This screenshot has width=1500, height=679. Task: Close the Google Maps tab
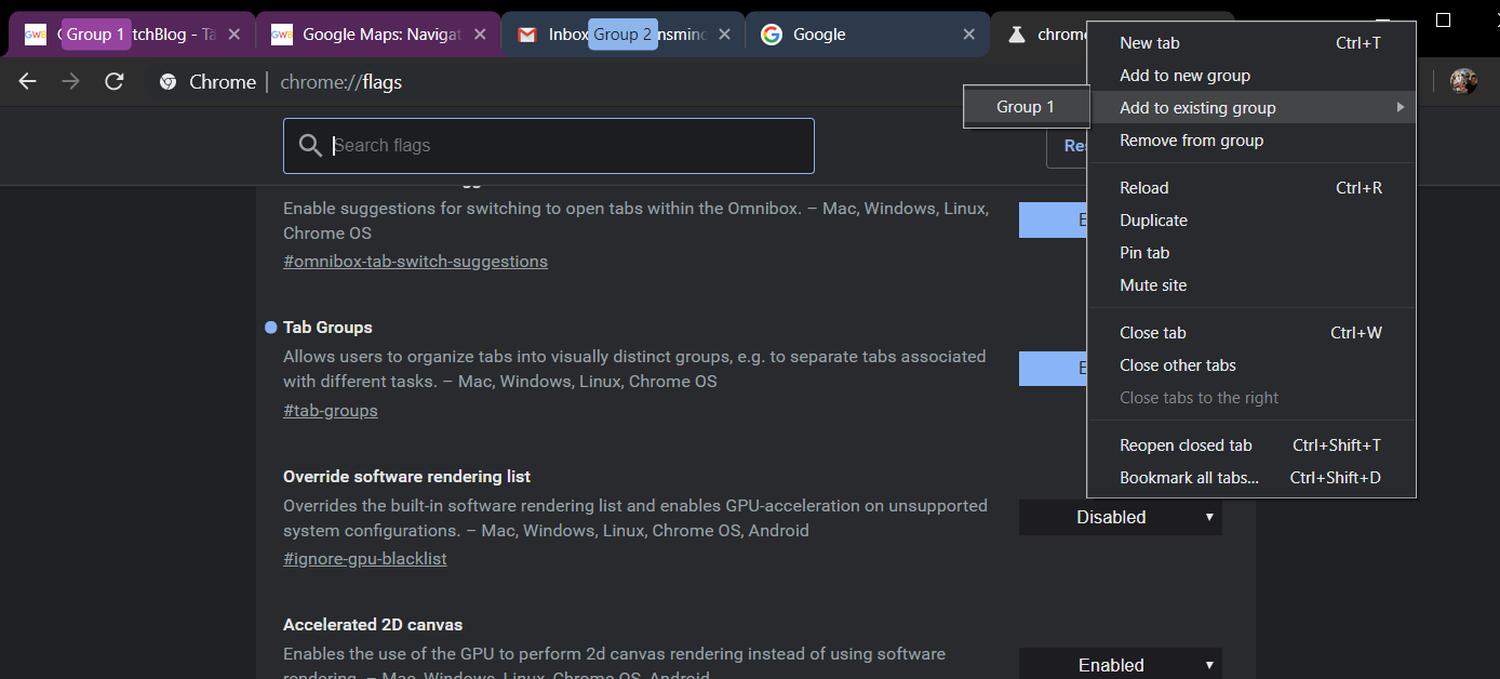pos(480,34)
